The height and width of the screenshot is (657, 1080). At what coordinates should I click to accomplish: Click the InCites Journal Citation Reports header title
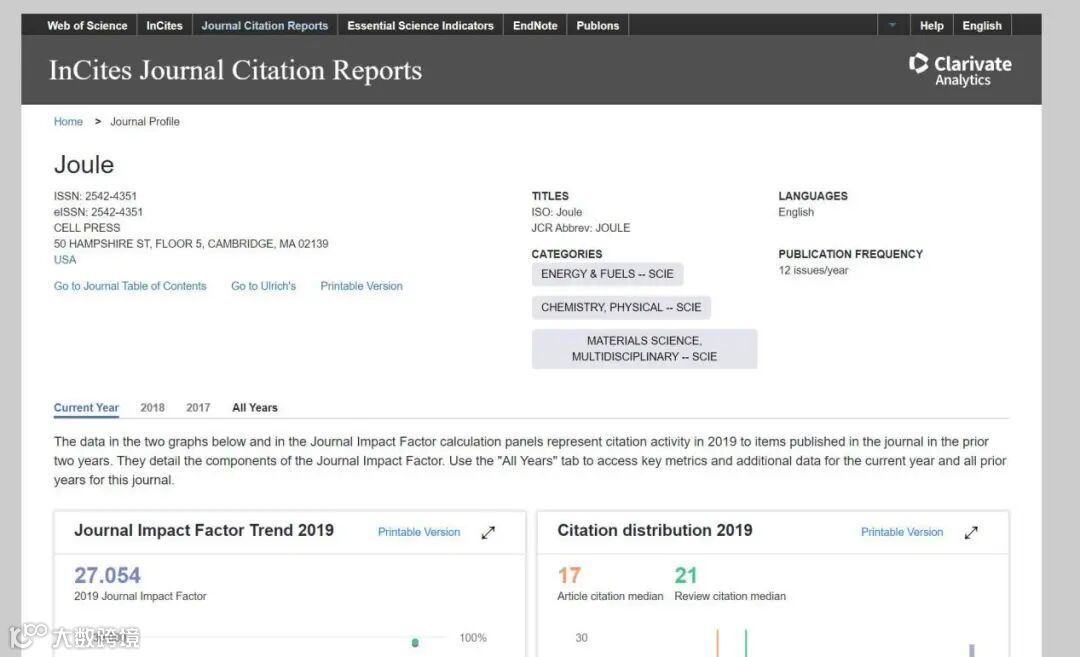(235, 70)
